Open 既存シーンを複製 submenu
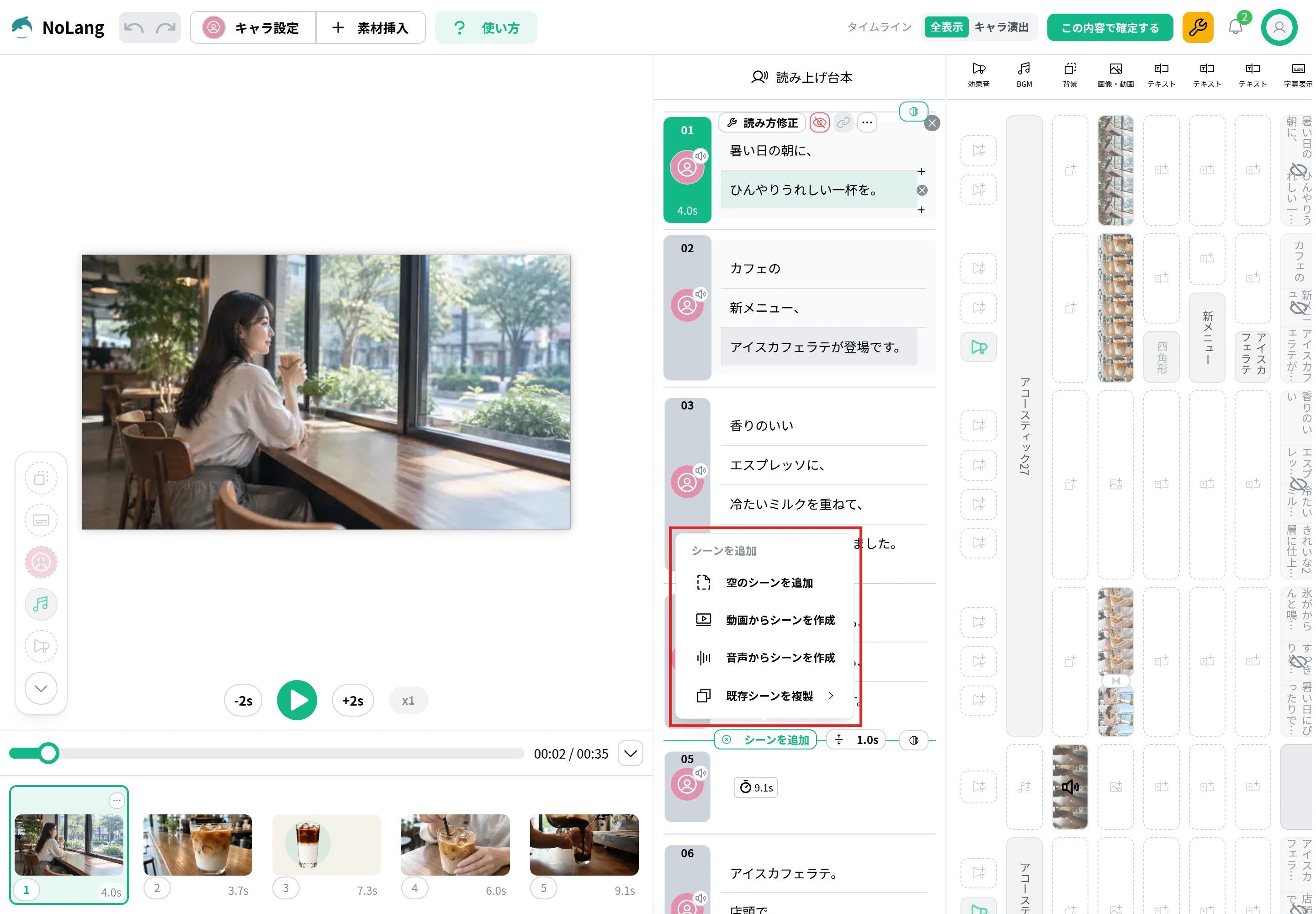 [765, 695]
